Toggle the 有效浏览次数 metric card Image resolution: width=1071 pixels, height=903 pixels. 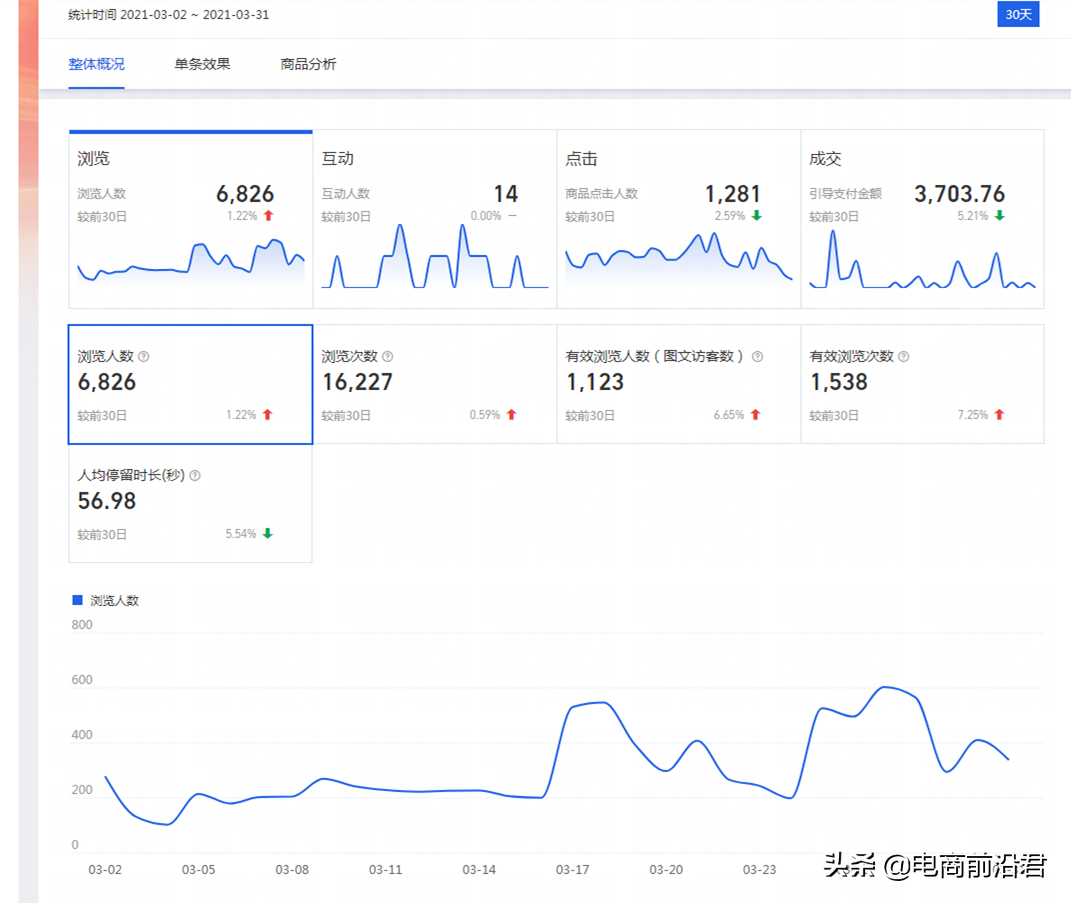point(920,385)
